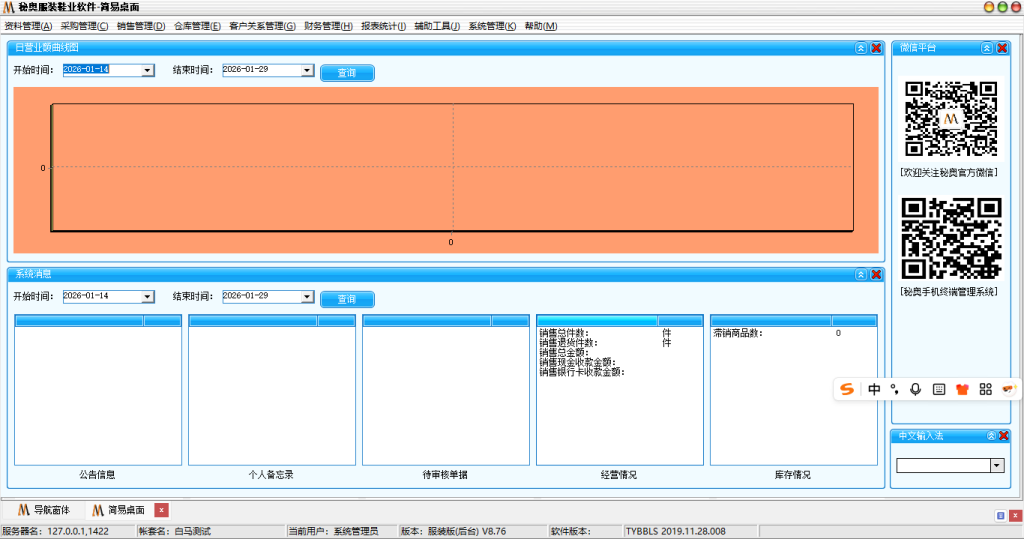Open the IME soft keyboard icon
Image resolution: width=1024 pixels, height=539 pixels.
click(939, 389)
